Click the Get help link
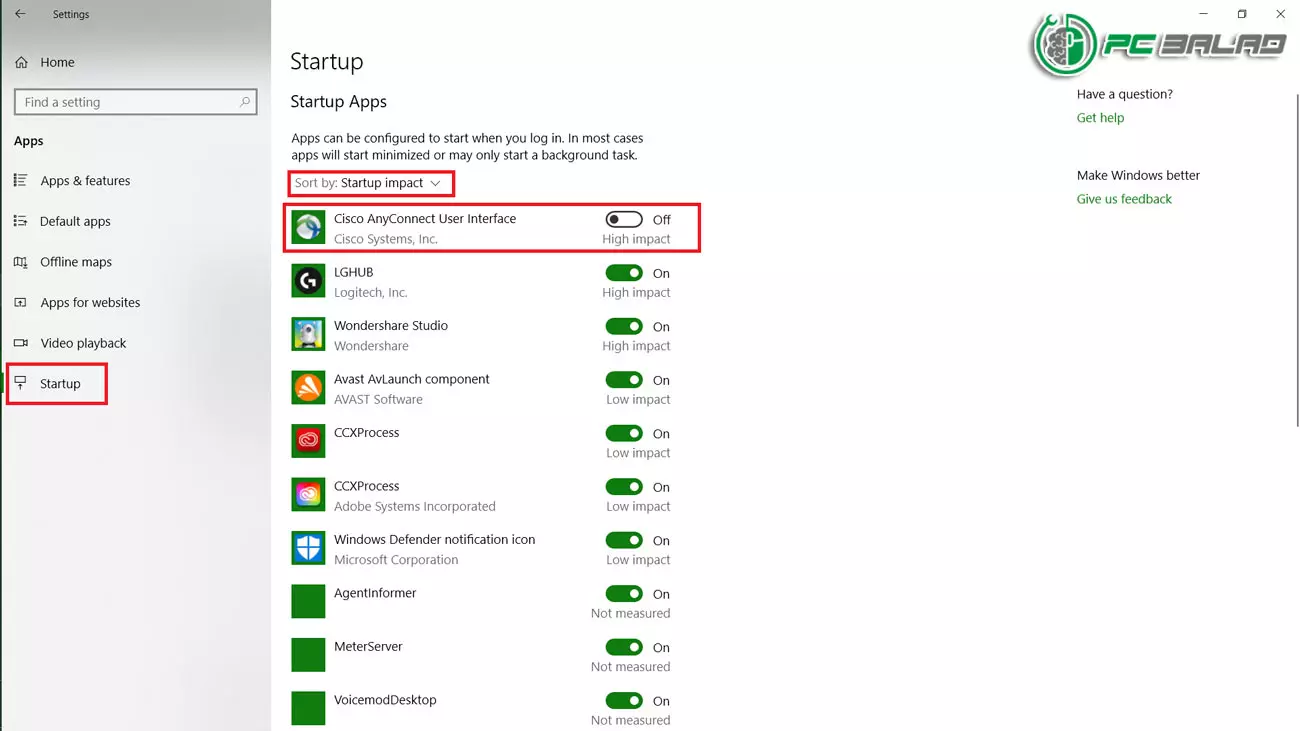The image size is (1300, 731). 1100,118
